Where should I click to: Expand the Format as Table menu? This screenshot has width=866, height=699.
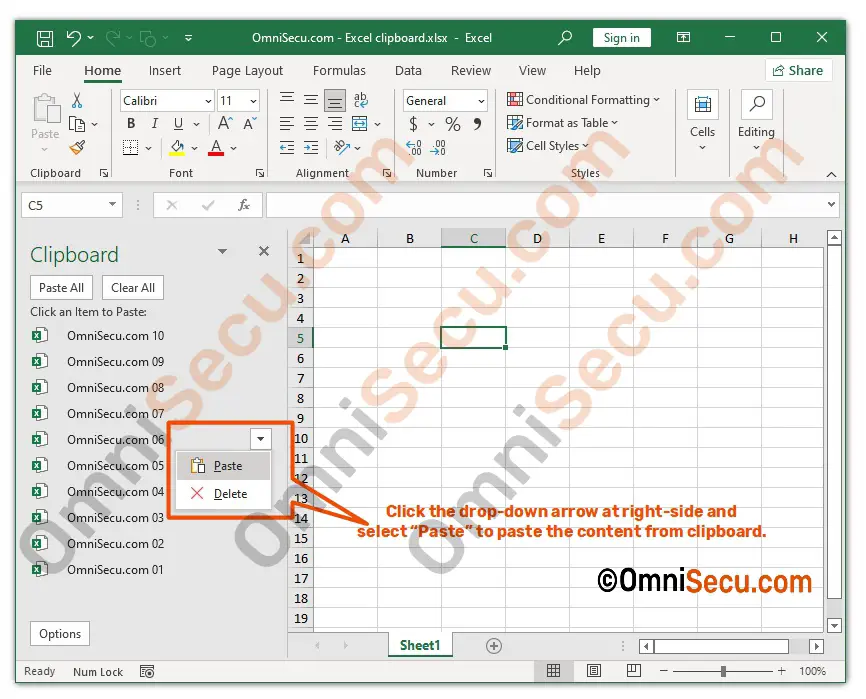[562, 123]
